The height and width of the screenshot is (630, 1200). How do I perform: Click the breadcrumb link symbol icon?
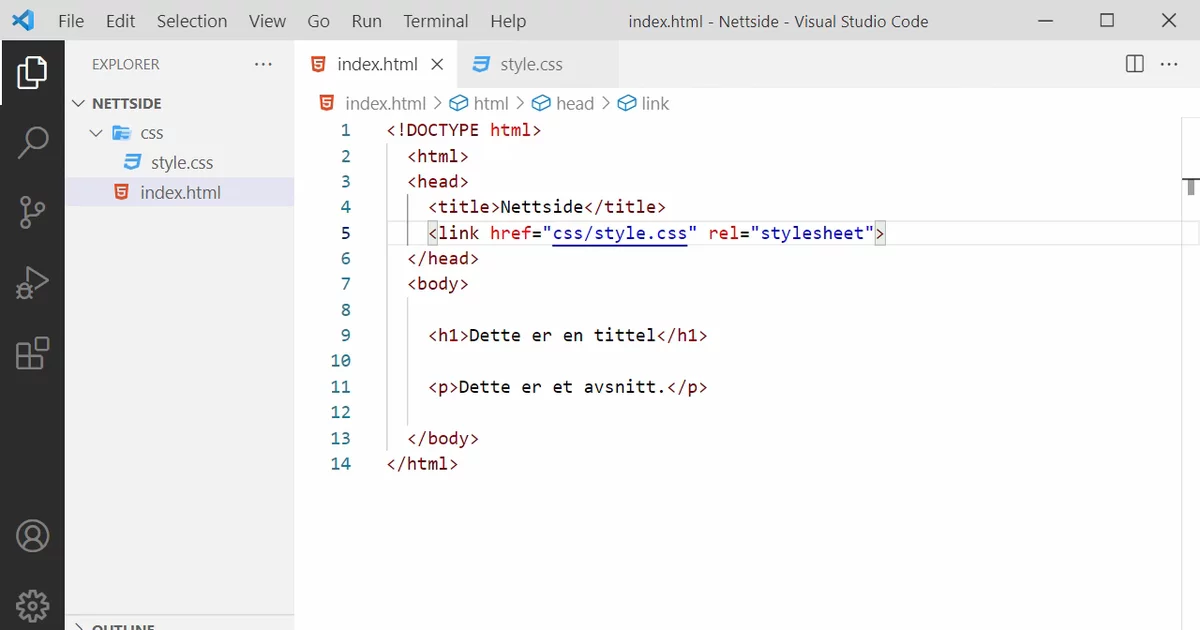tap(627, 103)
